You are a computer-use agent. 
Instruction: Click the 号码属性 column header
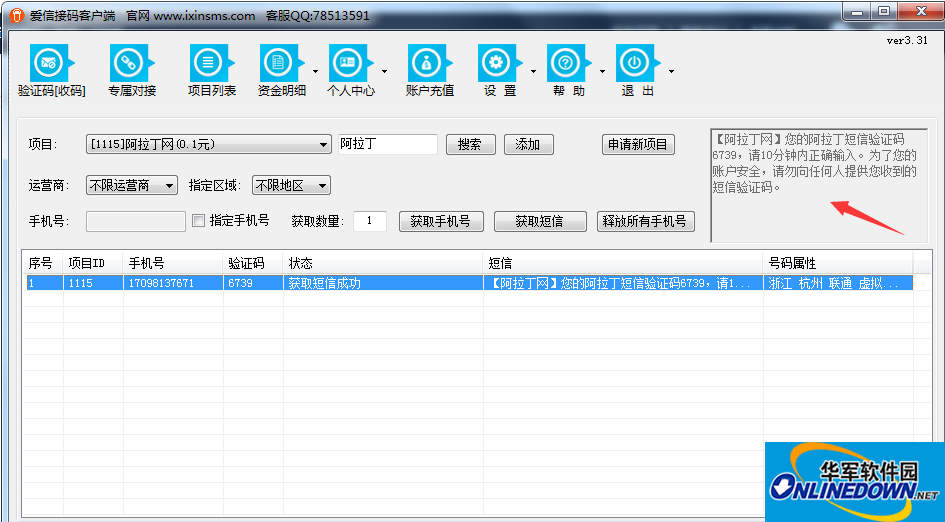pos(838,263)
